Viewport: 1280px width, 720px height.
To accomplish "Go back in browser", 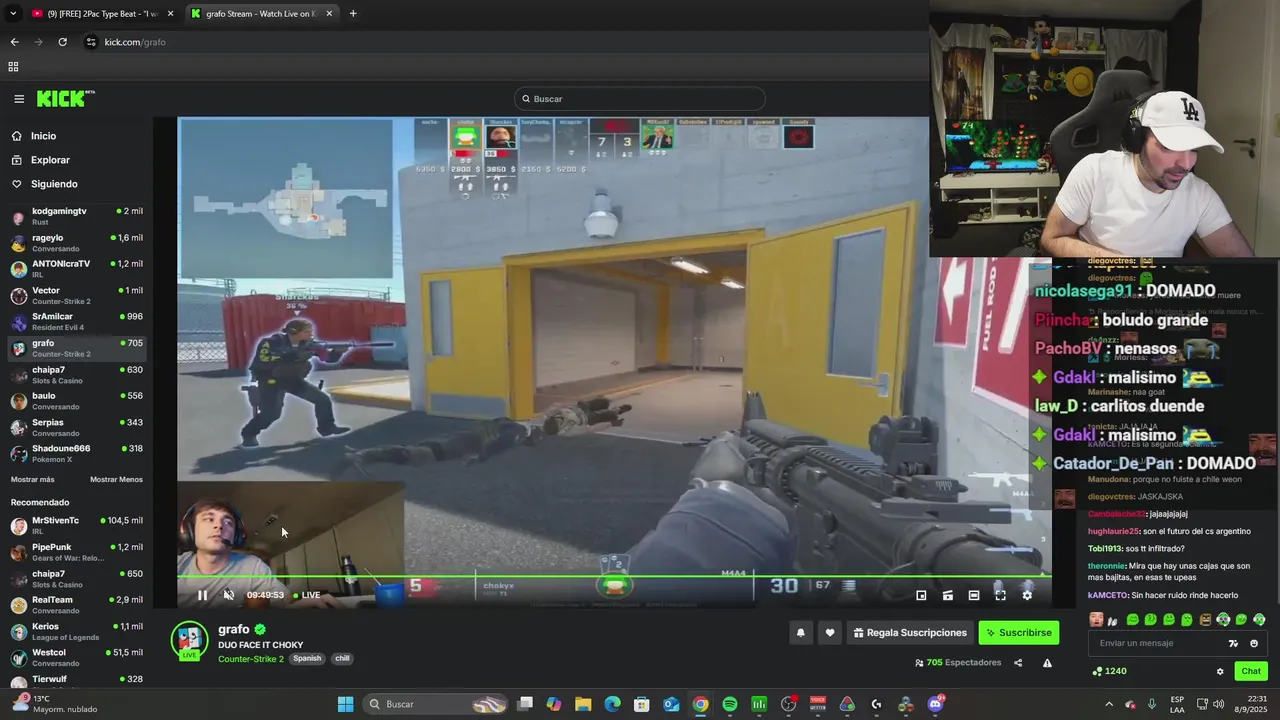I will 14,42.
